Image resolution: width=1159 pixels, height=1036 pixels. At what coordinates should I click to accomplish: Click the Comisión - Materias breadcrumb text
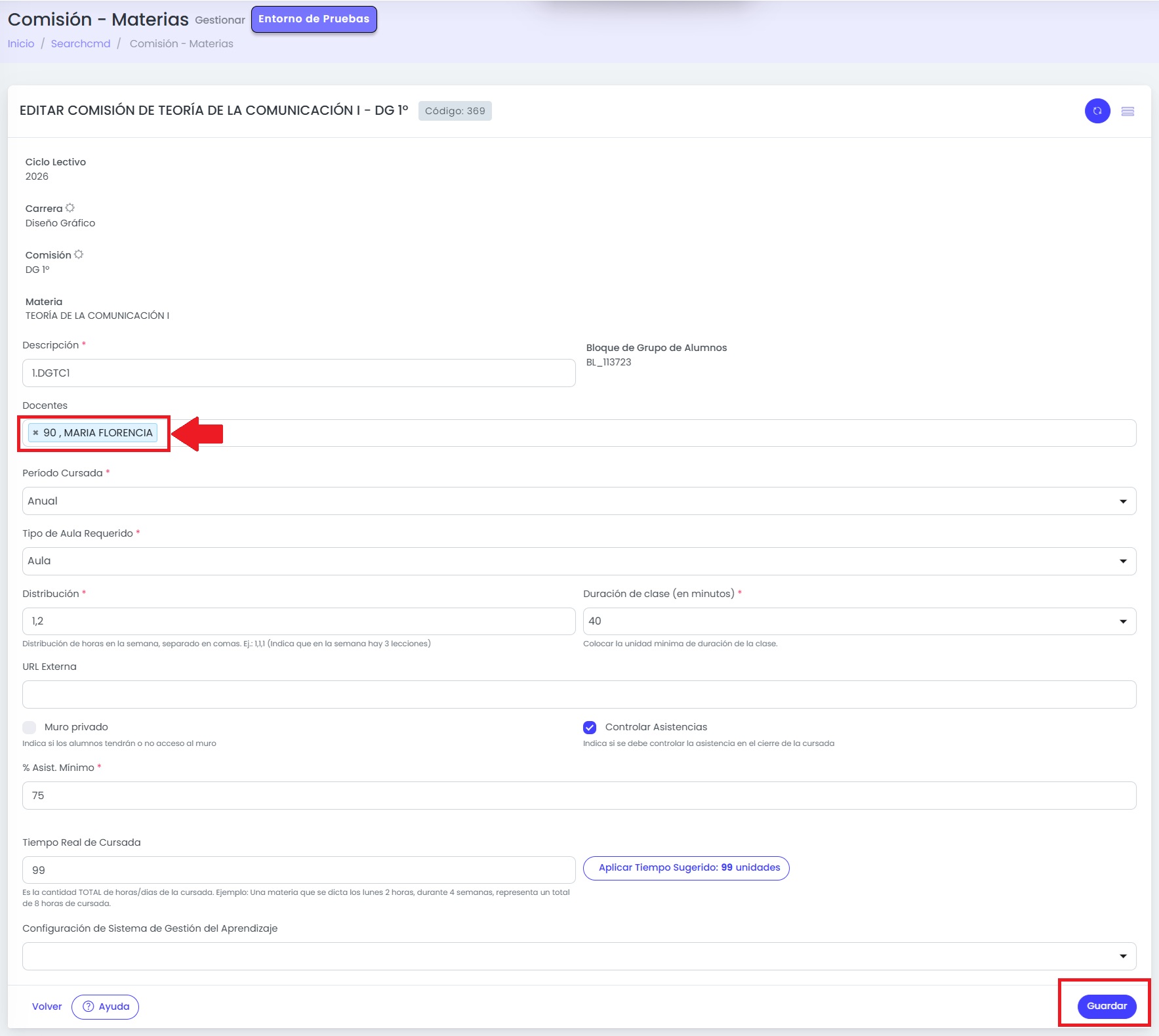coord(181,43)
